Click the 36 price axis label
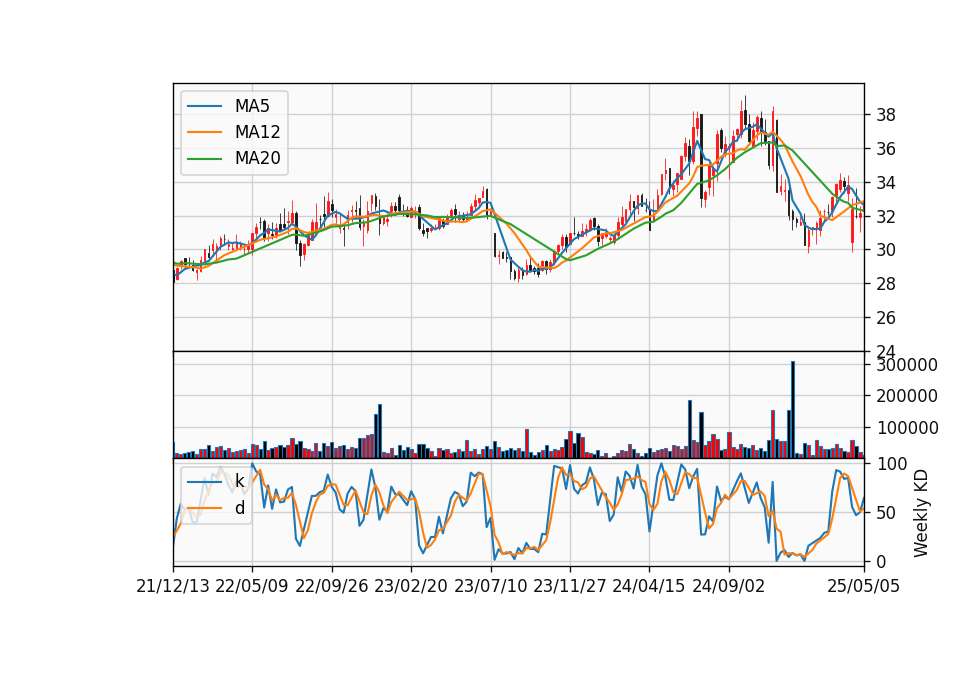This screenshot has width=960, height=690. [x=885, y=149]
